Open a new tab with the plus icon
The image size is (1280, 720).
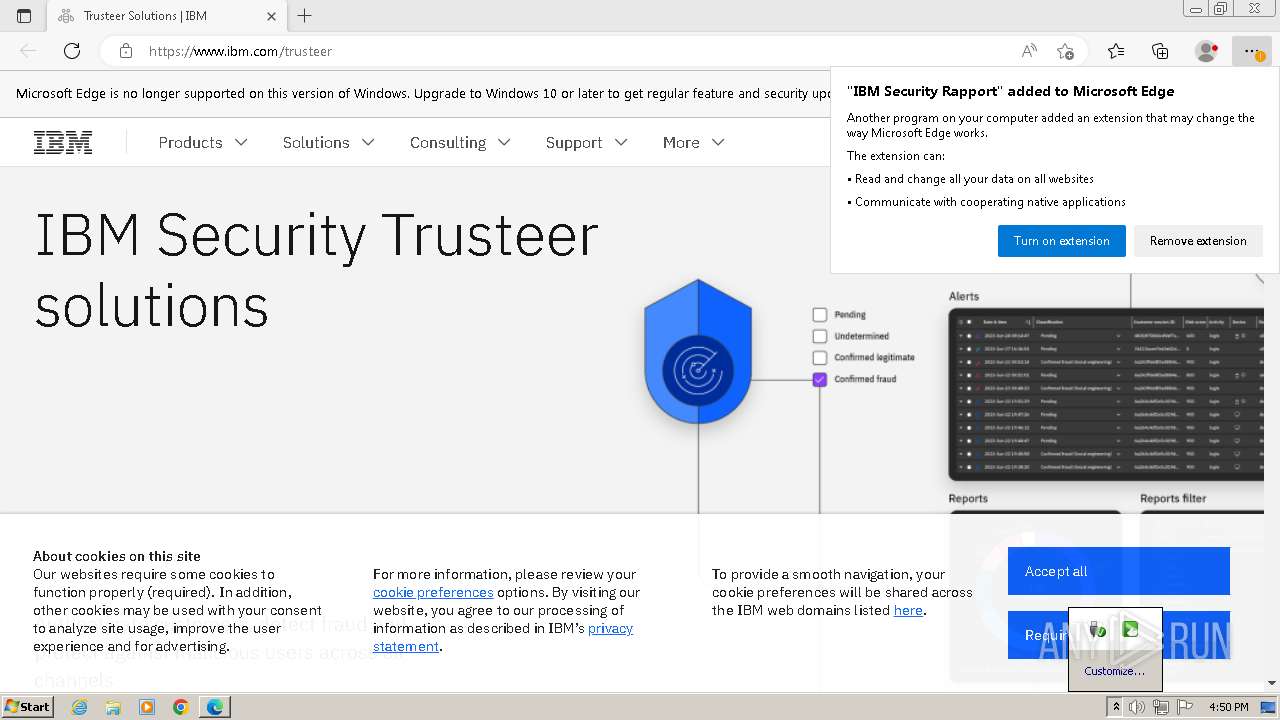click(305, 16)
